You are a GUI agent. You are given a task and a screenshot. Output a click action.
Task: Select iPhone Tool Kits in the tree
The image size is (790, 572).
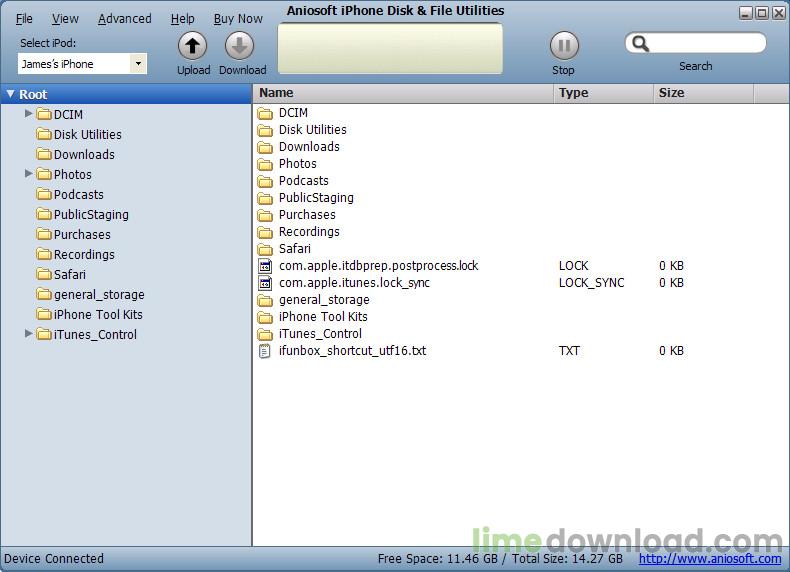point(98,314)
